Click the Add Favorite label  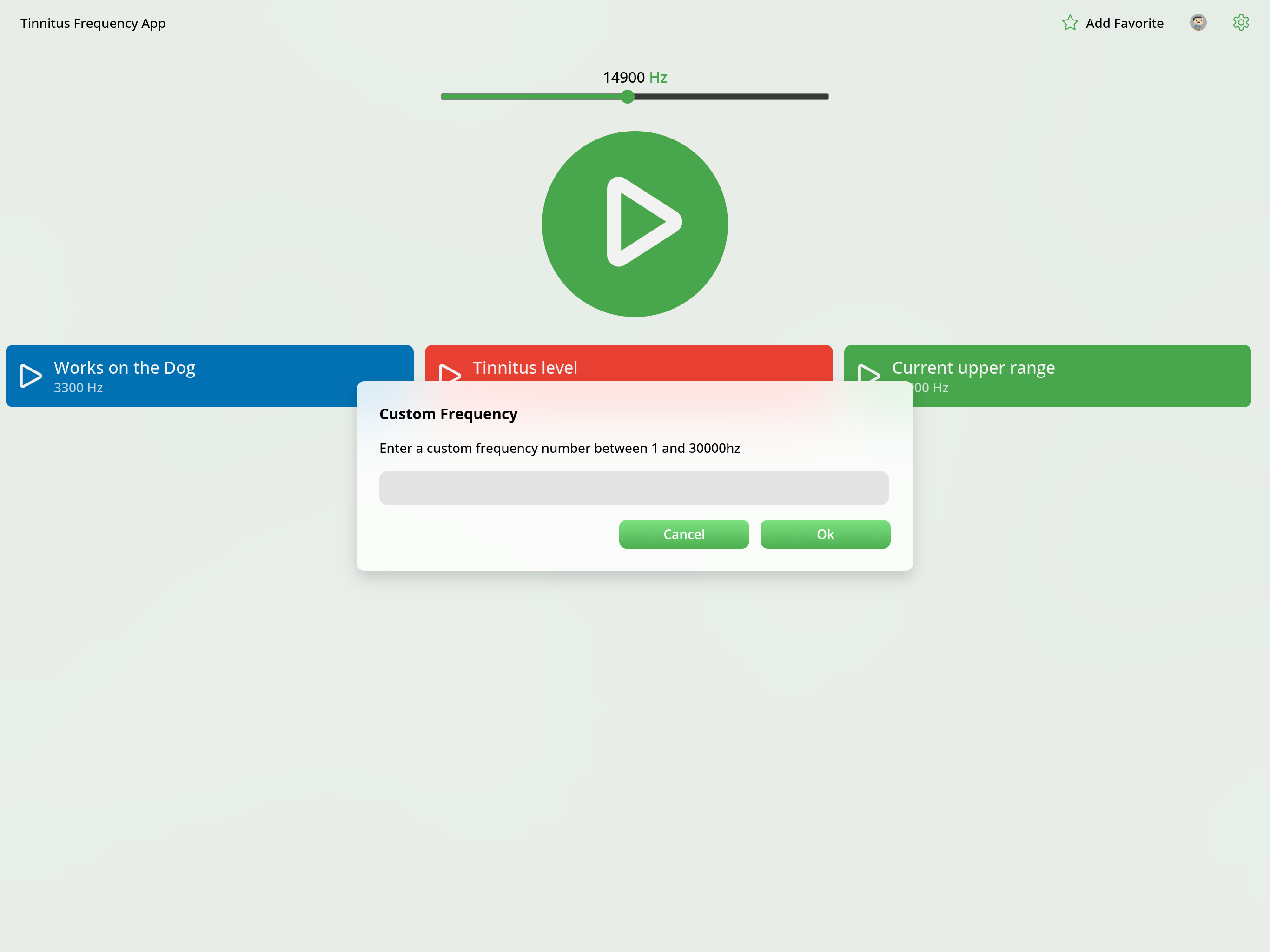click(x=1124, y=24)
